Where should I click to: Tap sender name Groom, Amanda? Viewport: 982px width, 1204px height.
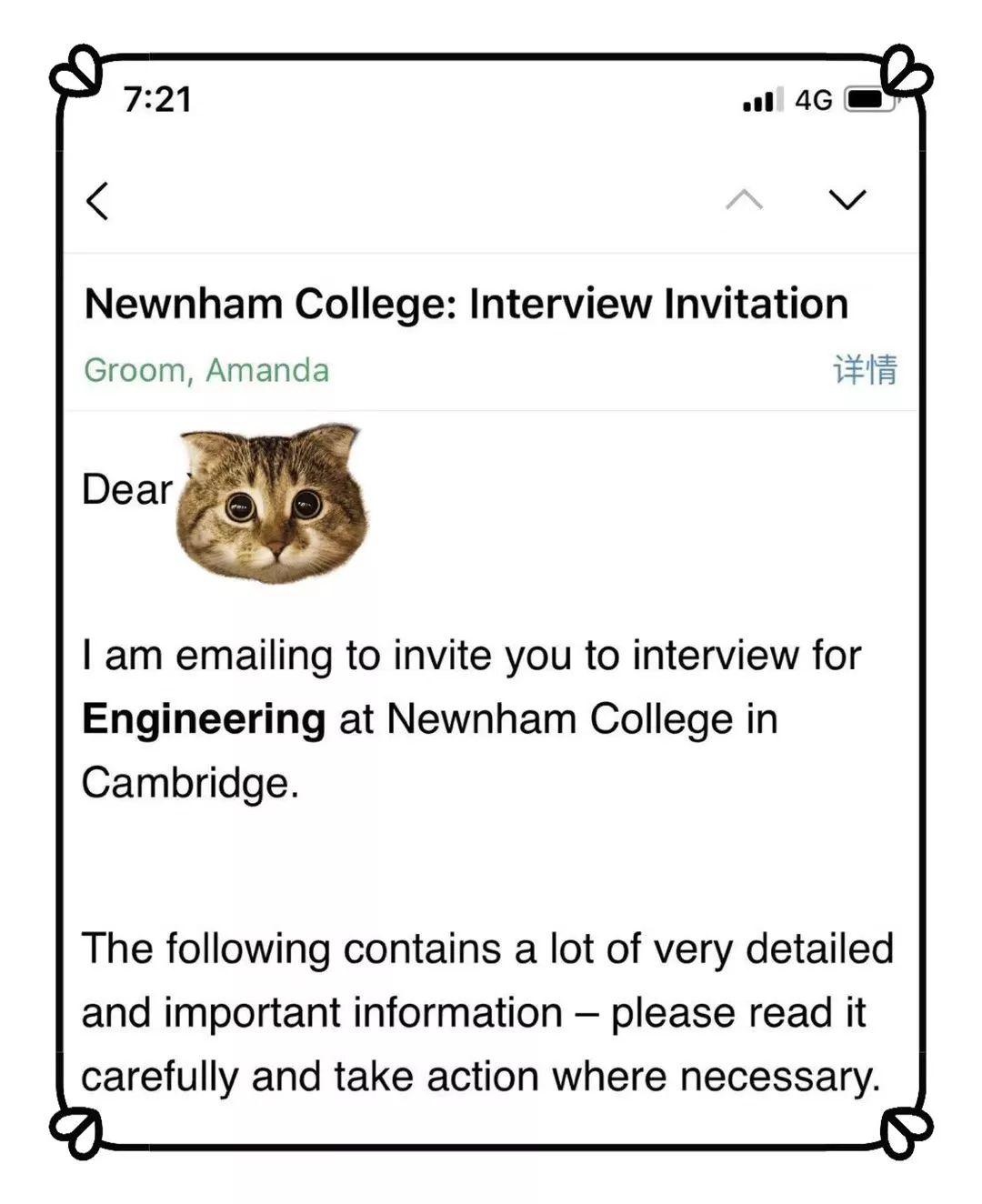(206, 371)
